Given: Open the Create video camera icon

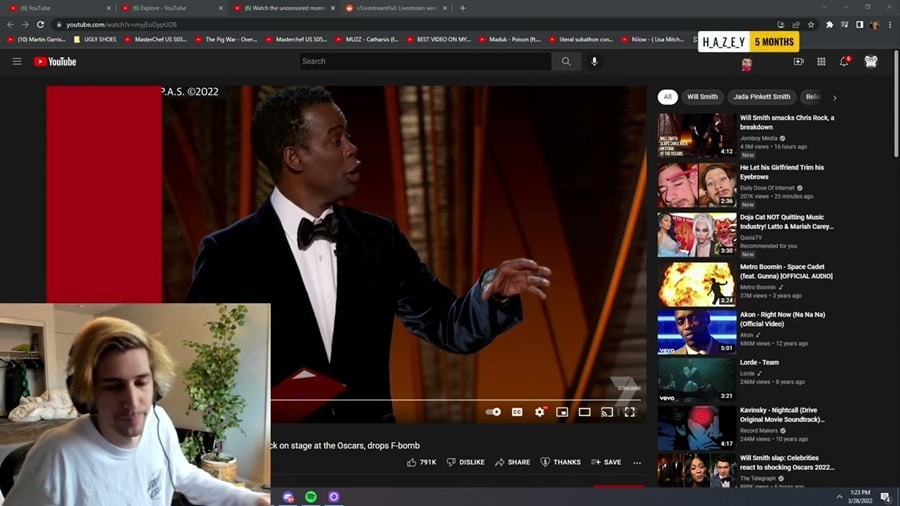Looking at the screenshot, I should point(798,61).
